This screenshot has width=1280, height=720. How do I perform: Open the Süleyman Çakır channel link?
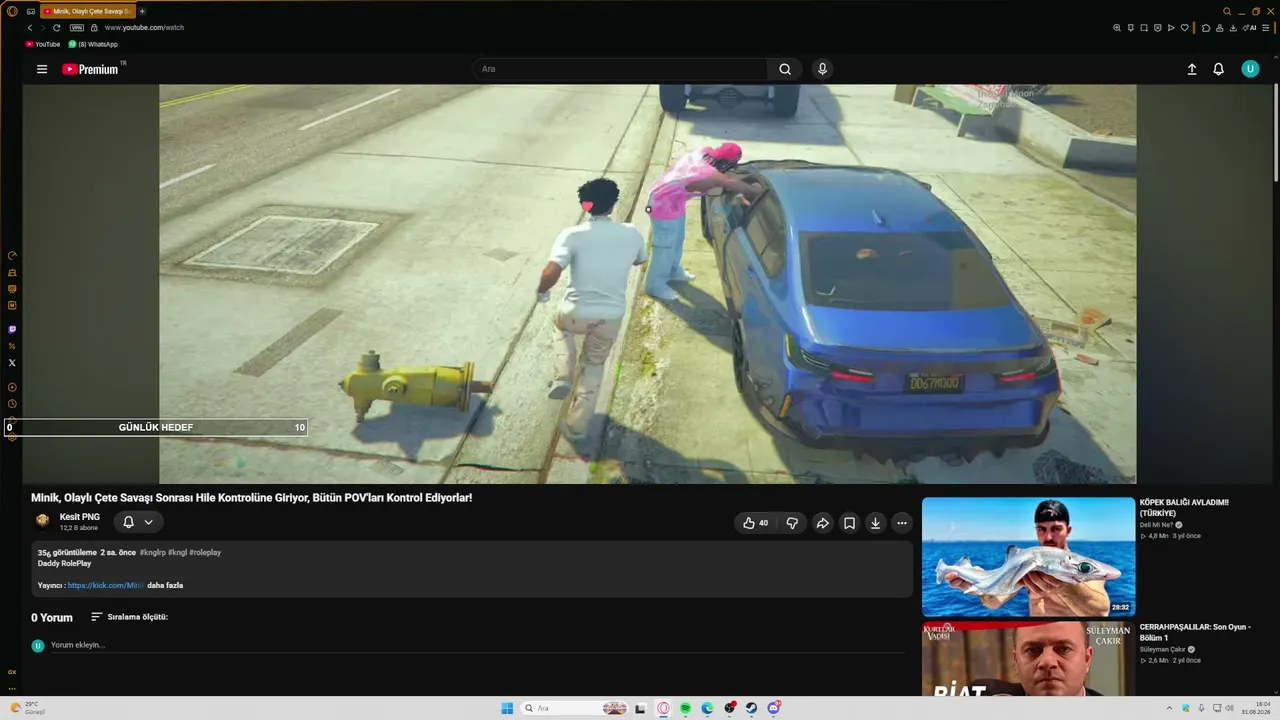(1163, 649)
